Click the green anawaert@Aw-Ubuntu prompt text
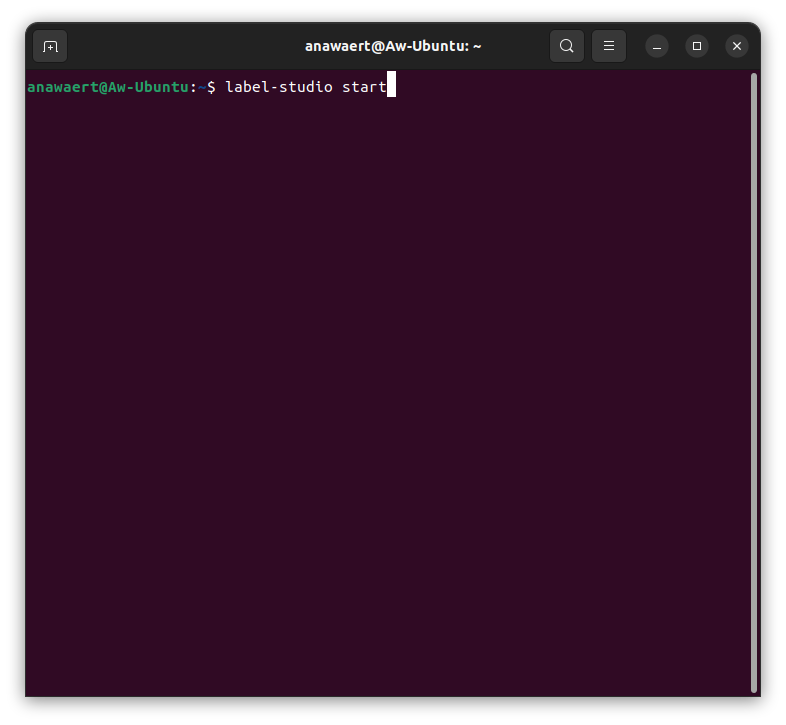786x725 pixels. click(108, 87)
